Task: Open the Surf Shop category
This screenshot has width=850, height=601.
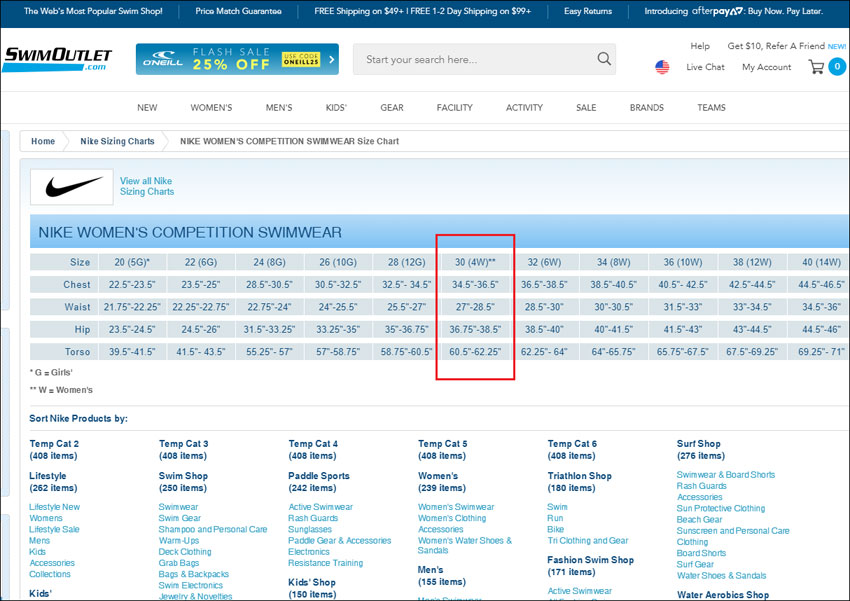Action: coord(700,450)
